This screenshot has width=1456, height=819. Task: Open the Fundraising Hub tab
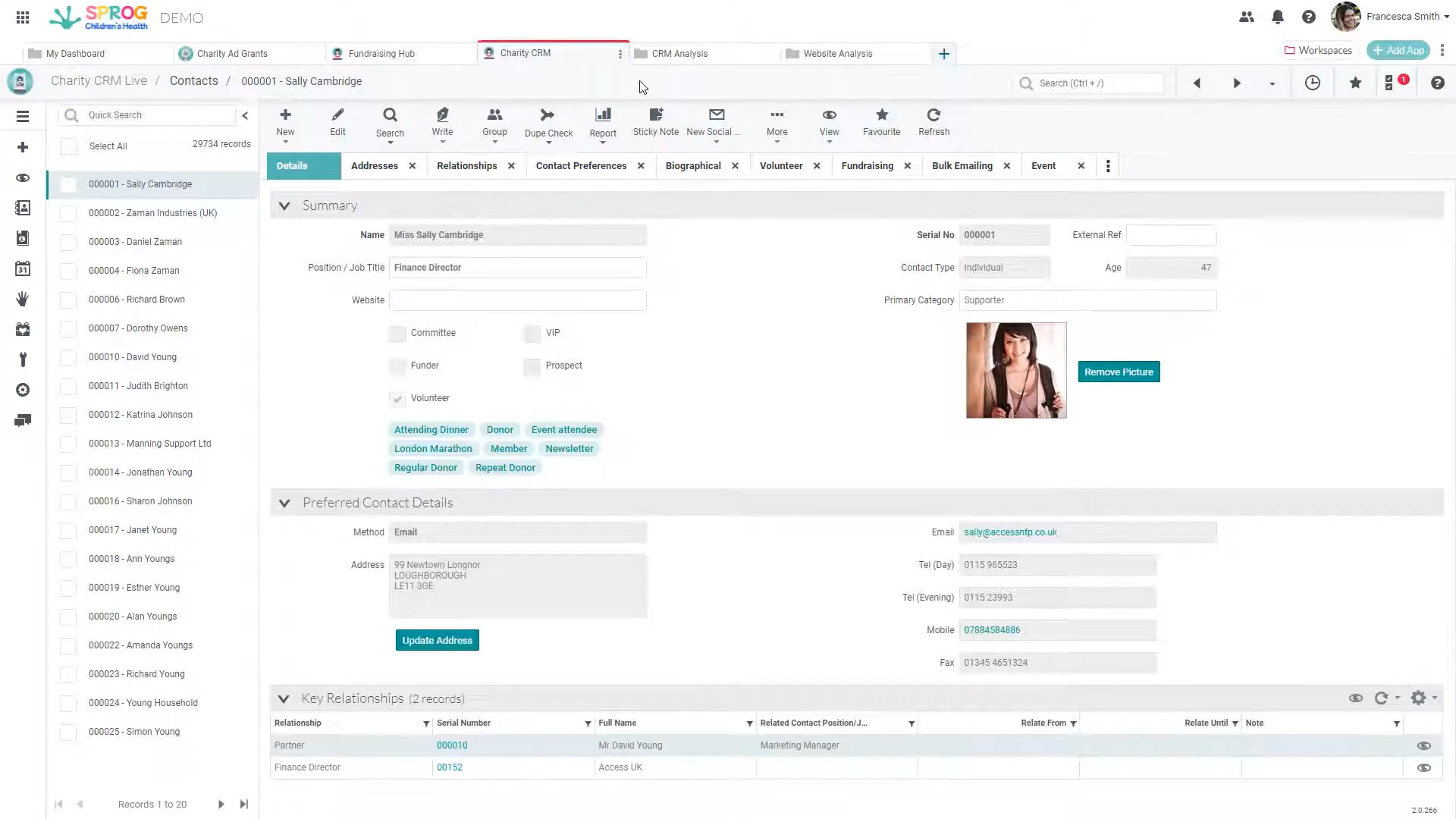point(381,53)
